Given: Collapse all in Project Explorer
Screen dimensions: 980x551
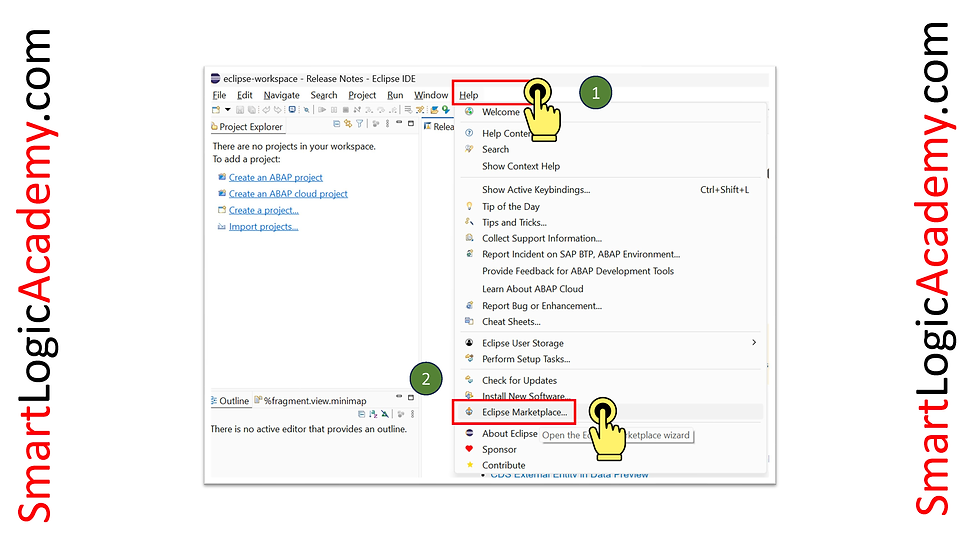Looking at the screenshot, I should [337, 124].
